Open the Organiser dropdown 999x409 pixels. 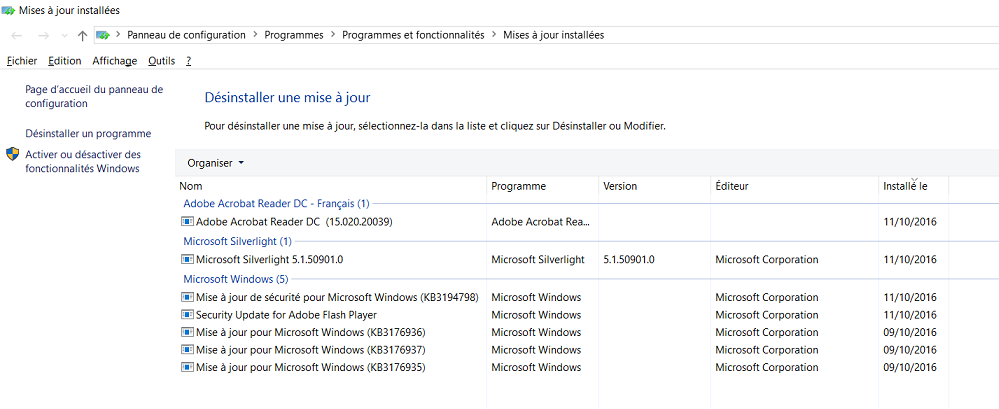[x=215, y=163]
